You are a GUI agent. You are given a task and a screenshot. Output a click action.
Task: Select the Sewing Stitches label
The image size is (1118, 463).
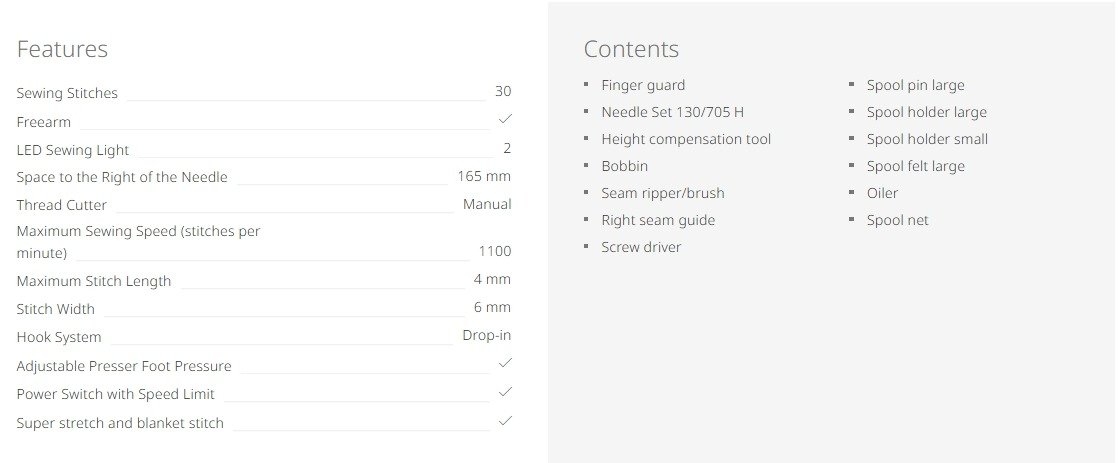(67, 93)
